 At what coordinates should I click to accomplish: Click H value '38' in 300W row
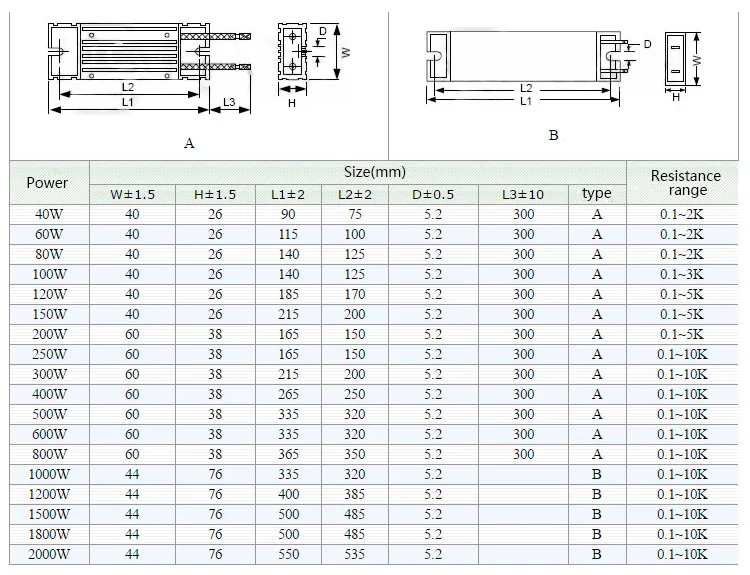pyautogui.click(x=215, y=375)
